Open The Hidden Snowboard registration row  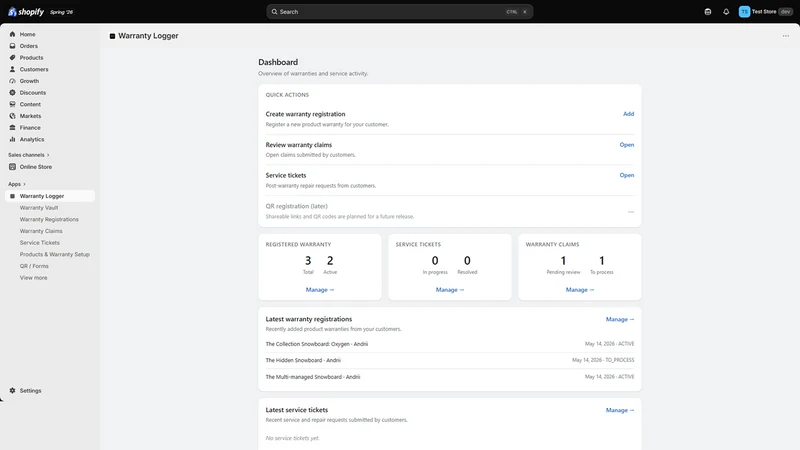(449, 360)
